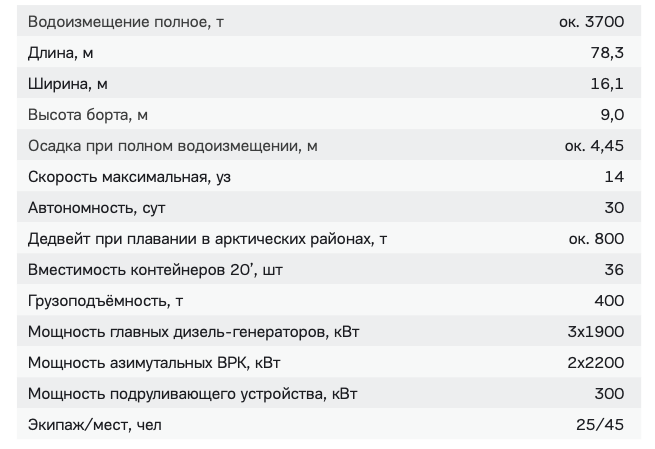Click the "Дедвейт при плавании в арктических районах" label

point(207,239)
